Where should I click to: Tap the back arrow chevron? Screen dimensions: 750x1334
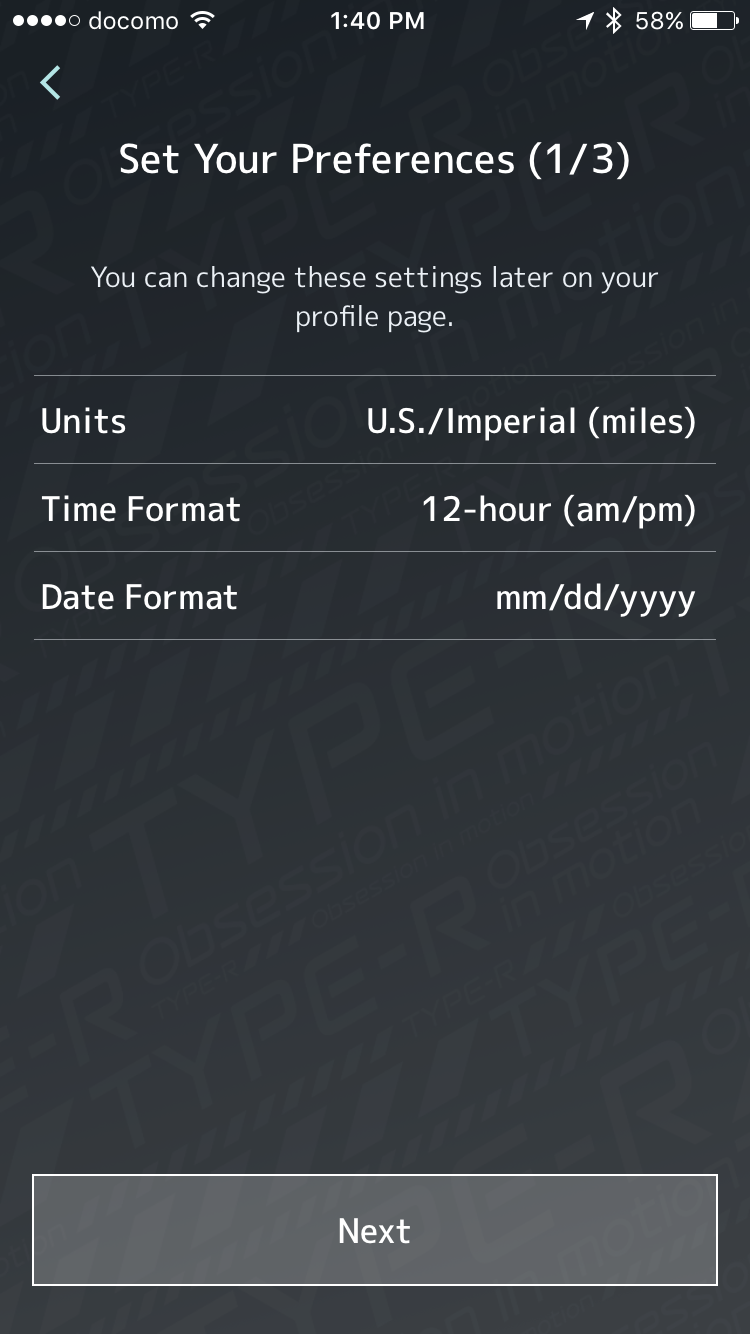click(x=51, y=83)
